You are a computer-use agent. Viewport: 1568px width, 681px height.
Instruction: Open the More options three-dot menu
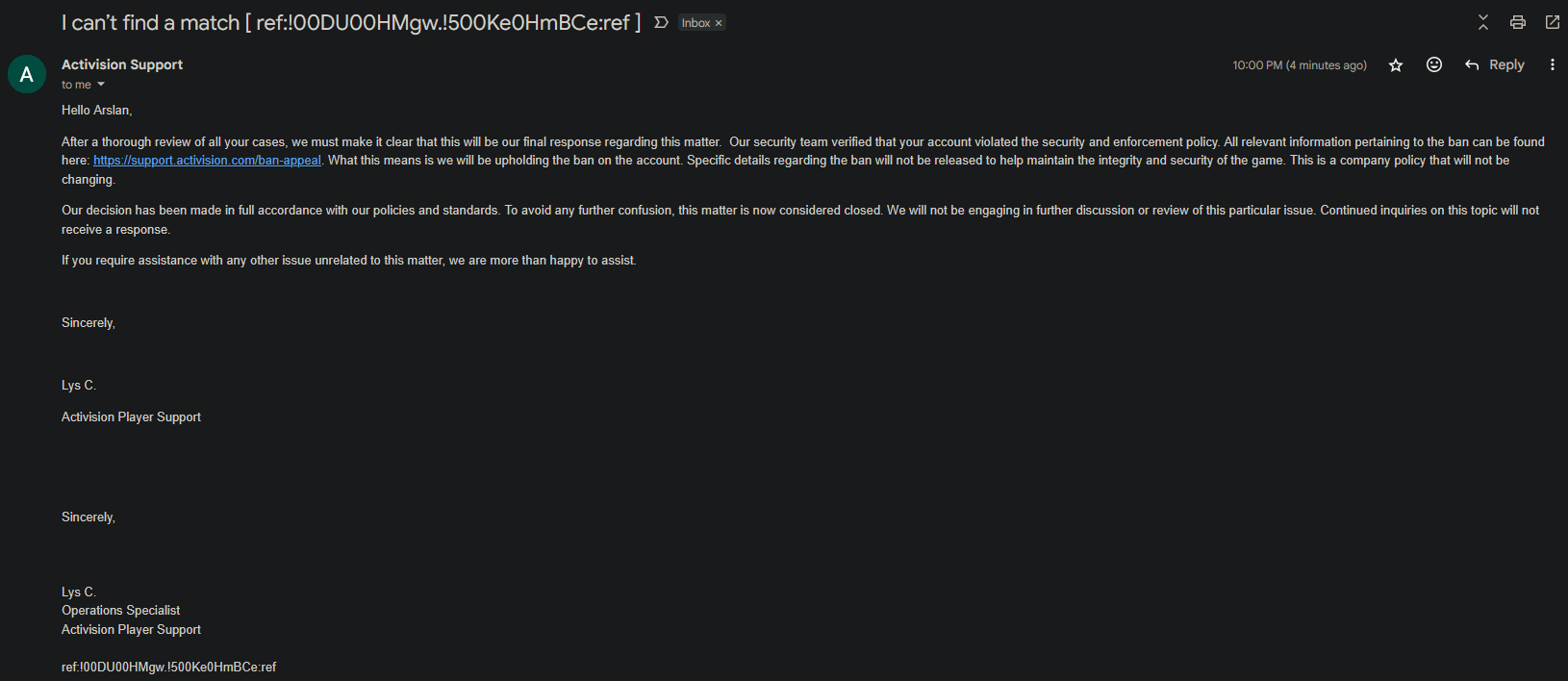tap(1552, 64)
